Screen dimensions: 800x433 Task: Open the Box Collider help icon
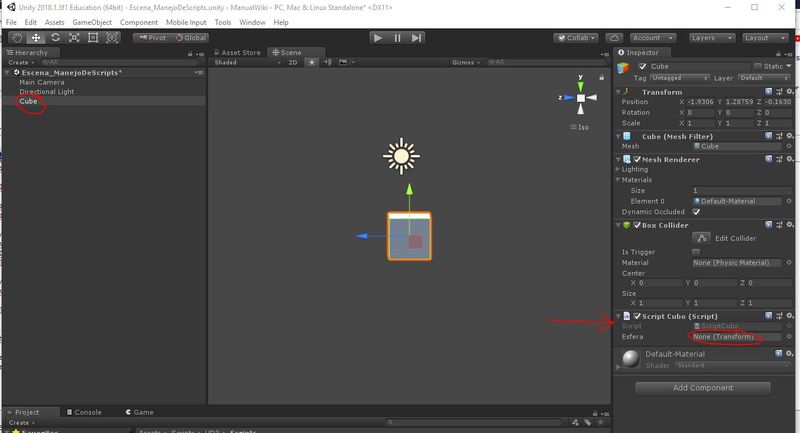click(768, 225)
